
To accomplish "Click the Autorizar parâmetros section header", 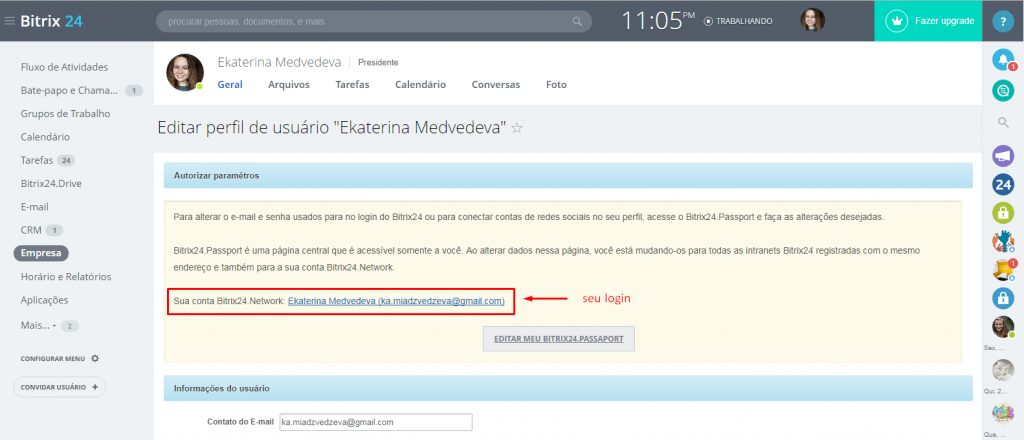I will [568, 176].
